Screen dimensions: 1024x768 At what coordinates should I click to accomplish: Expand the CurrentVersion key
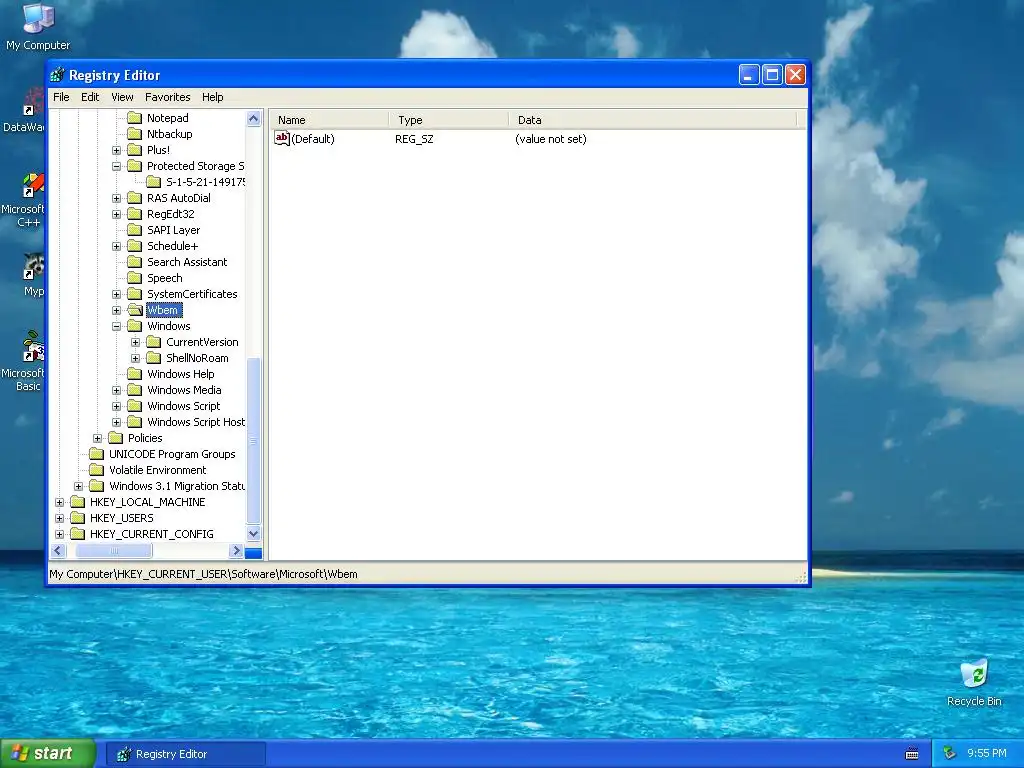(135, 342)
